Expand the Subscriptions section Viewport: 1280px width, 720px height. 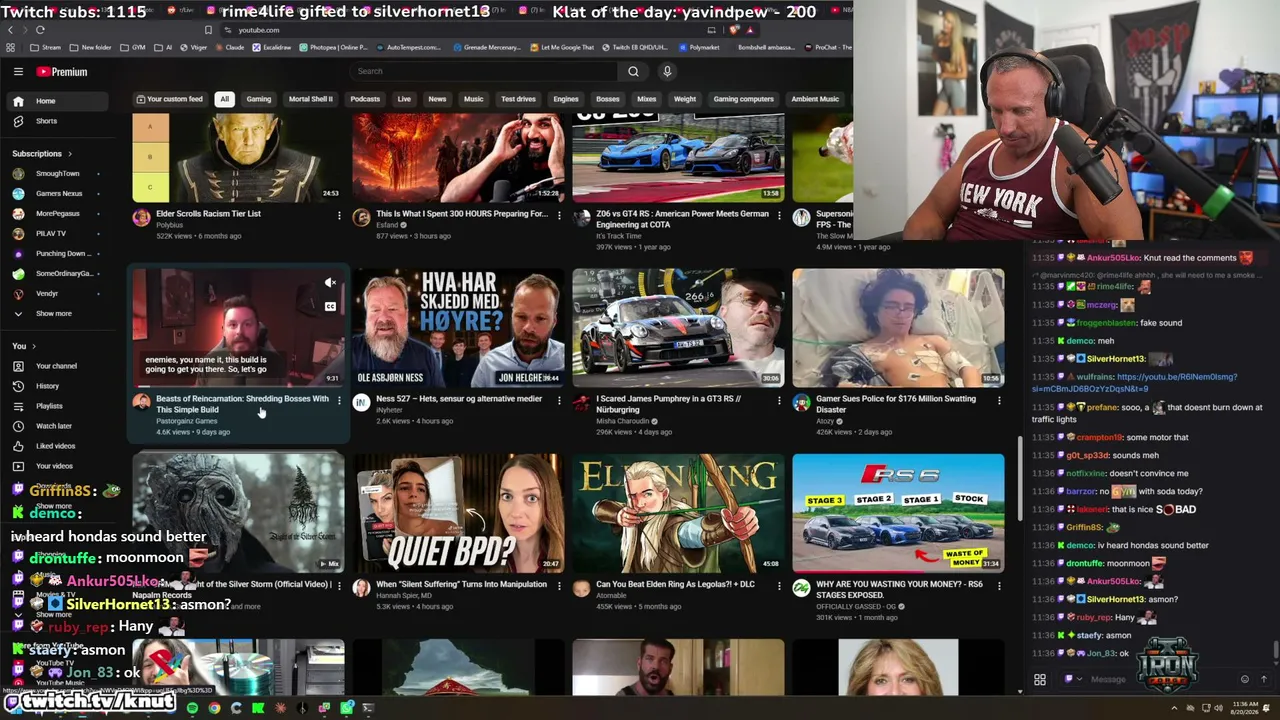coord(42,154)
